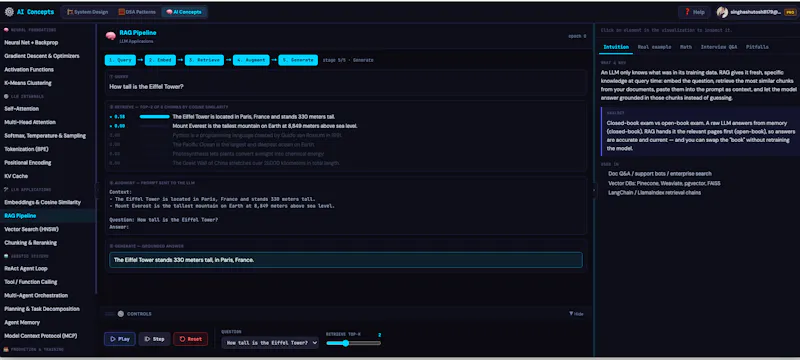
Task: Hide the controls panel
Action: tap(576, 314)
